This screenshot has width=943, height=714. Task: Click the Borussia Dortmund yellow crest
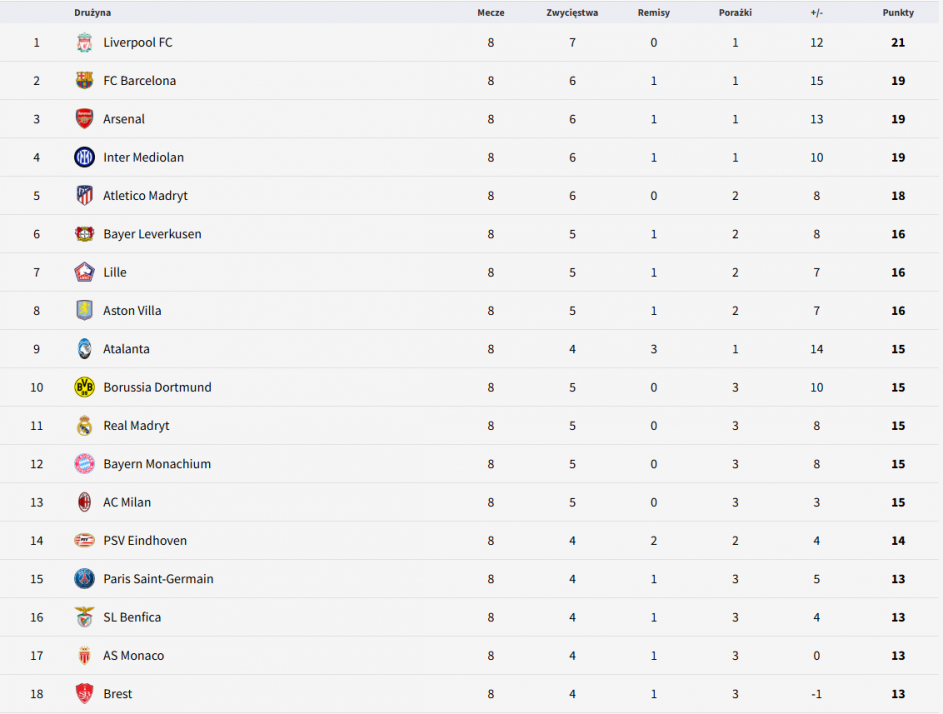coord(85,387)
